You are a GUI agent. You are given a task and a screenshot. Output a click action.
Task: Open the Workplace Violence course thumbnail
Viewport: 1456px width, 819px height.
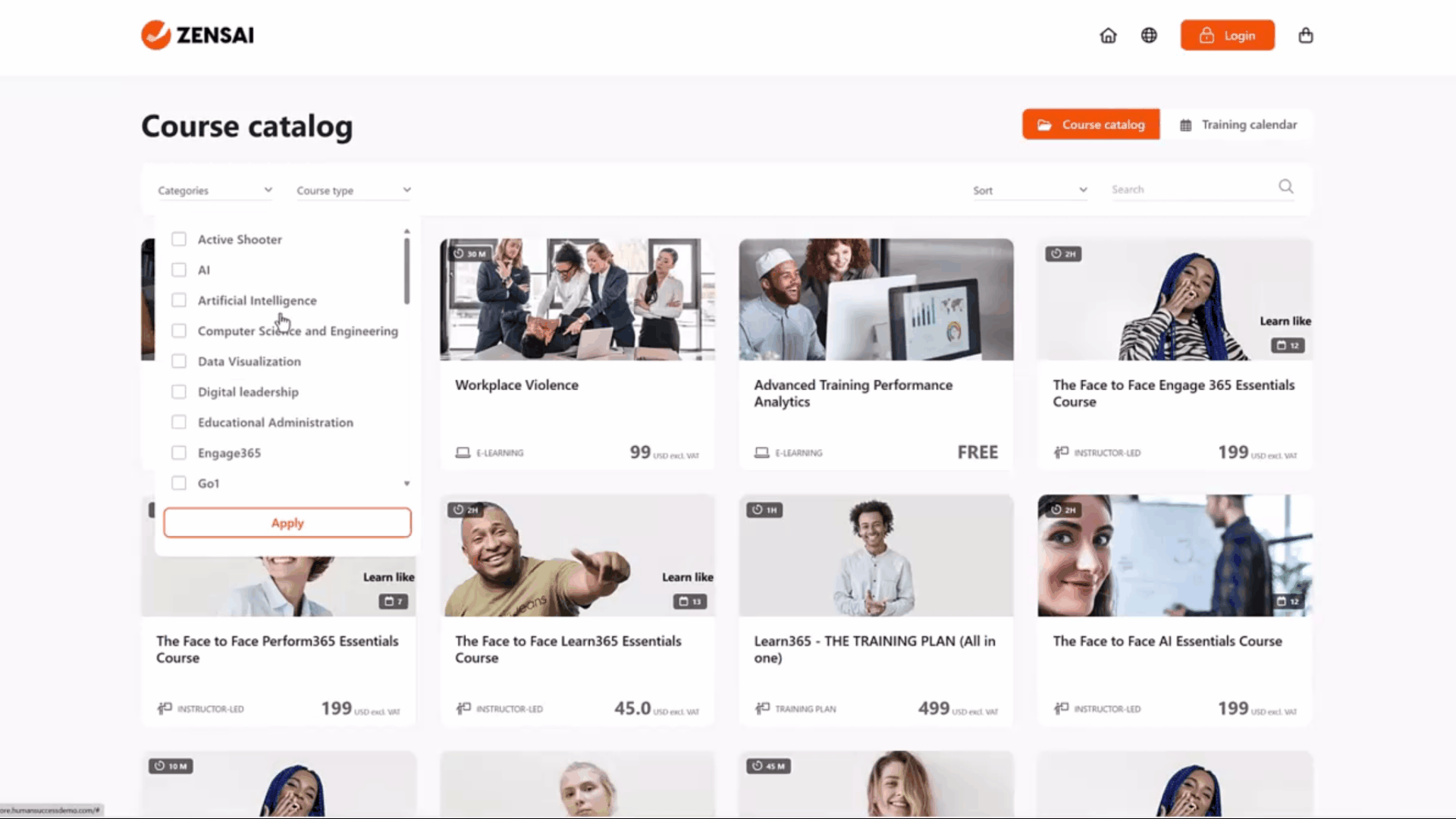[x=577, y=300]
